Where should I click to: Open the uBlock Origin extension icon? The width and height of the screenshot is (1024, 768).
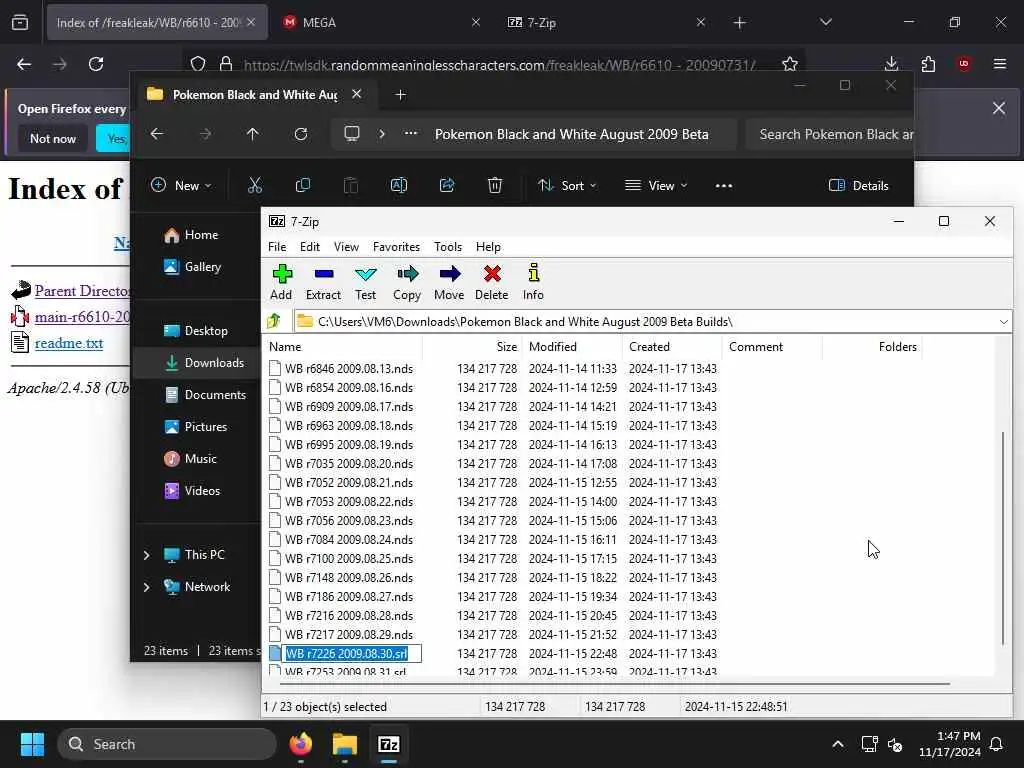click(x=964, y=64)
